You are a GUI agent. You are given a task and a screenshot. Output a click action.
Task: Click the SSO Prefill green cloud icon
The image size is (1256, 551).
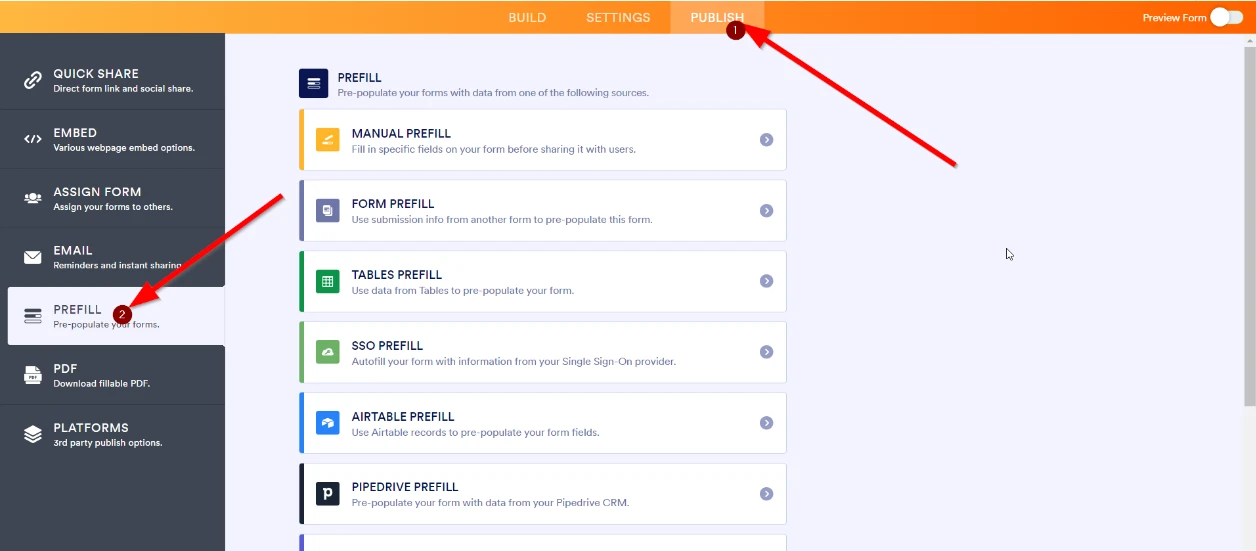tap(328, 352)
